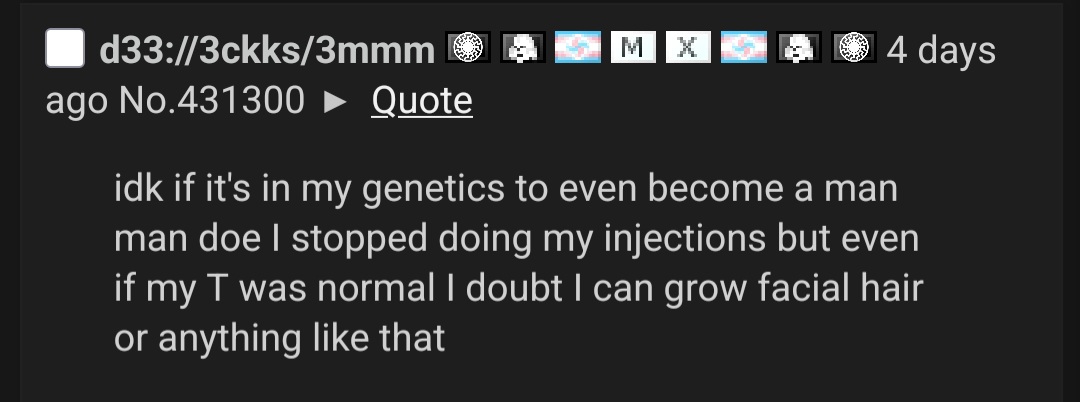Click post number 431300
Screen dimensions: 1080x402
(239, 100)
